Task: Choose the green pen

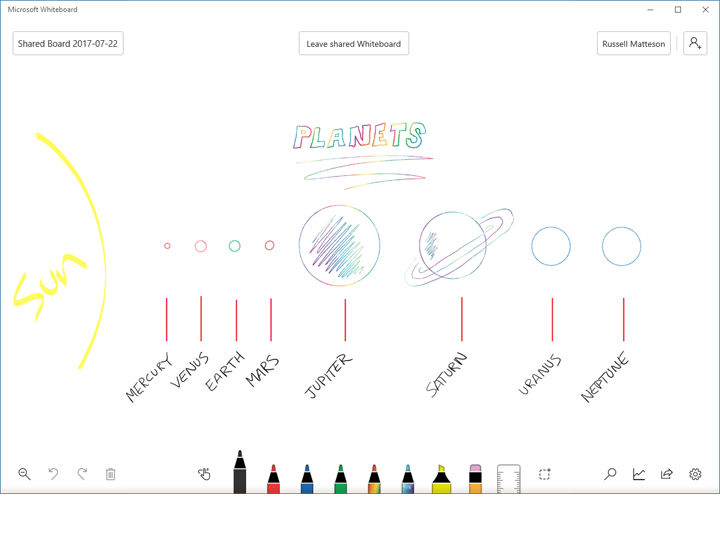Action: click(340, 478)
